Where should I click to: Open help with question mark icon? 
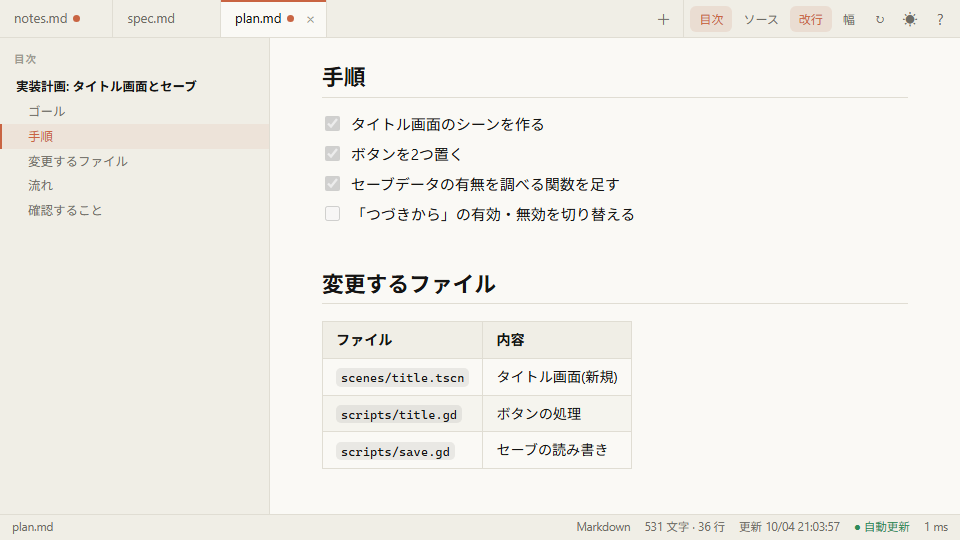point(940,20)
